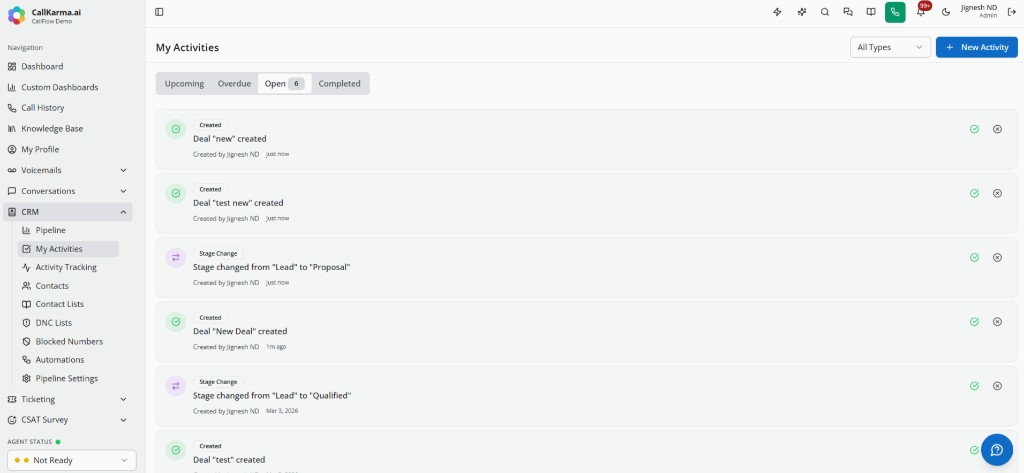Open Pipeline under CRM
The image size is (1024, 473).
tap(68, 230)
